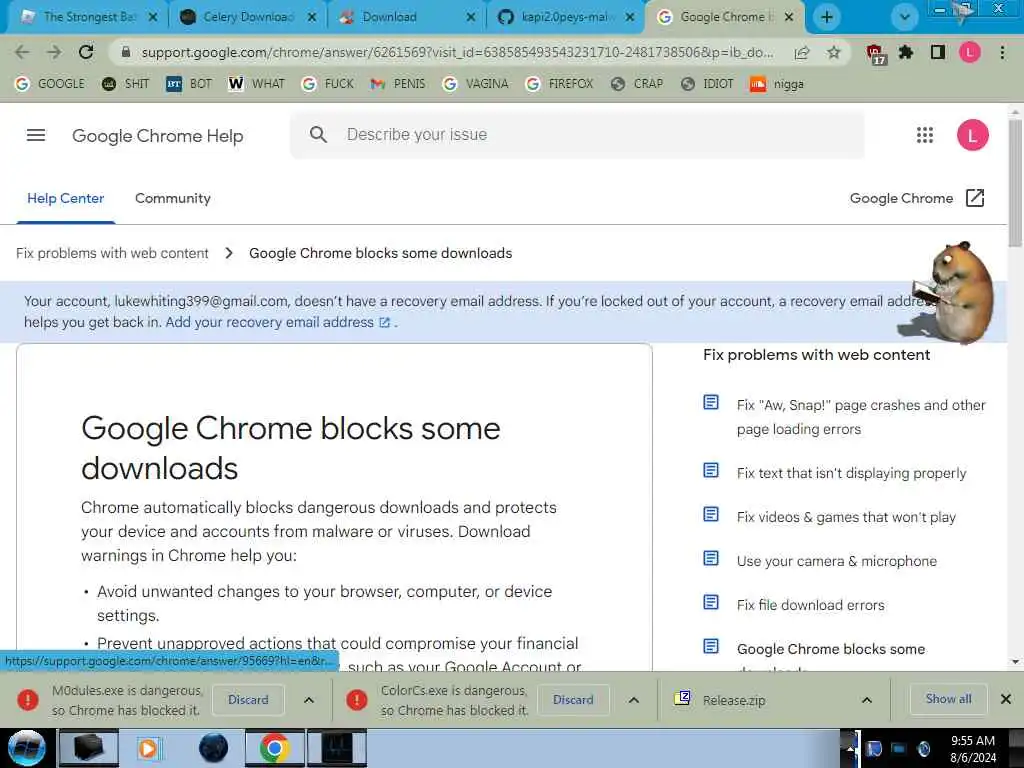Image resolution: width=1024 pixels, height=768 pixels.
Task: Click the taskbar clock showing 9:55 AM
Action: pyautogui.click(x=972, y=749)
